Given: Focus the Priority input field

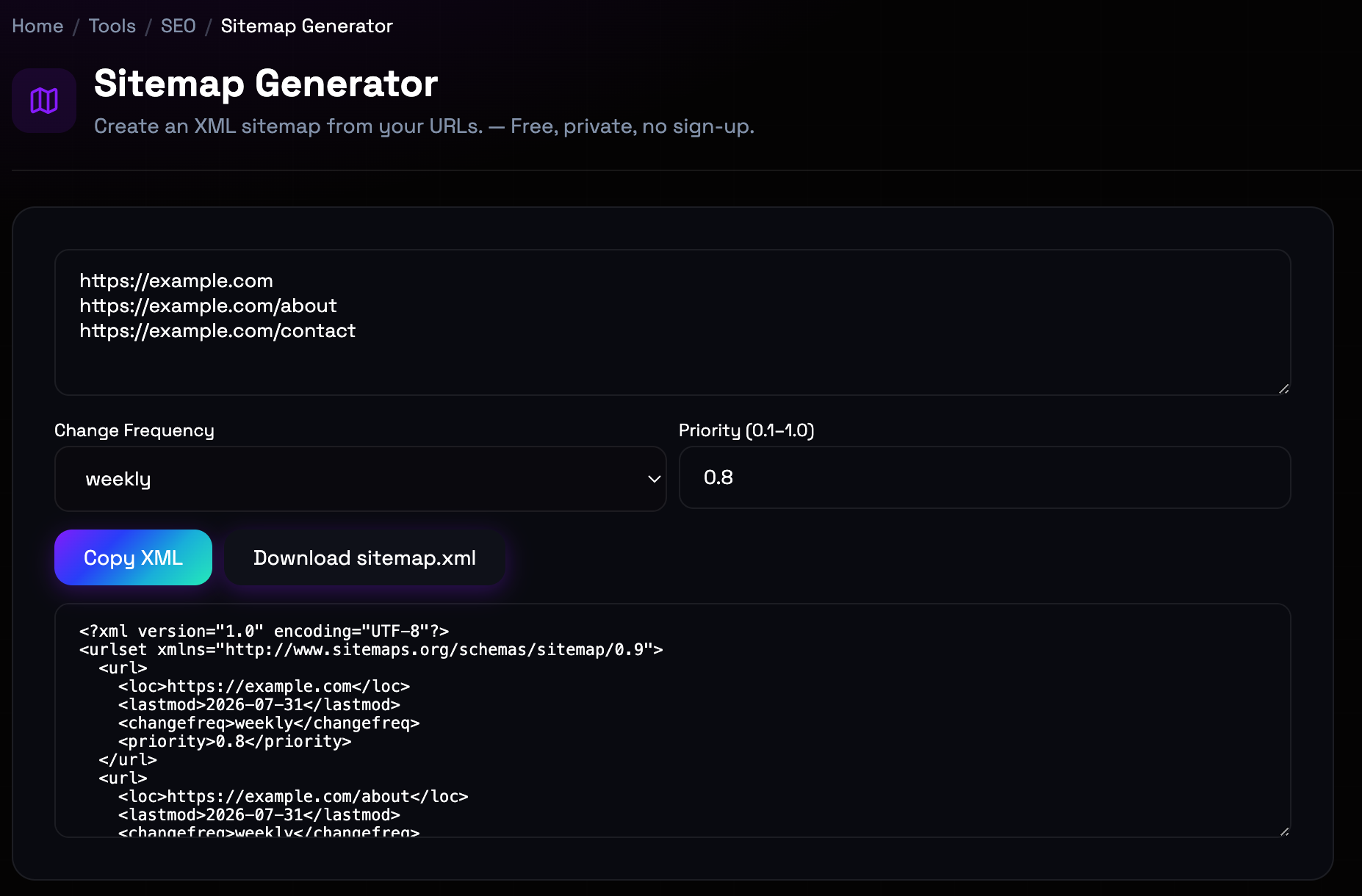Looking at the screenshot, I should [984, 477].
